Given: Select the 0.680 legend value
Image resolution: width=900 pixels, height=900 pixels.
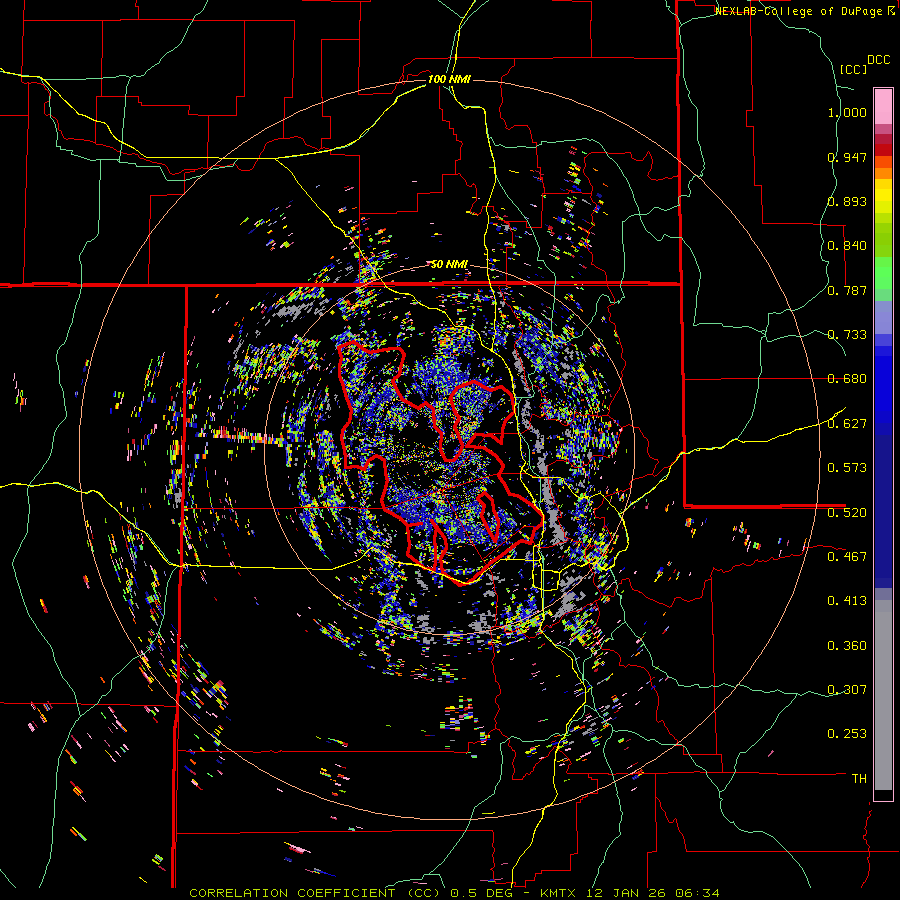Looking at the screenshot, I should [847, 379].
